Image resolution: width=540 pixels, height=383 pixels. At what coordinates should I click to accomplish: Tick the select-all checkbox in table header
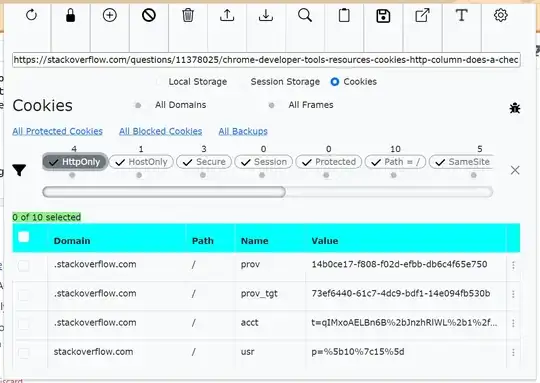click(24, 237)
